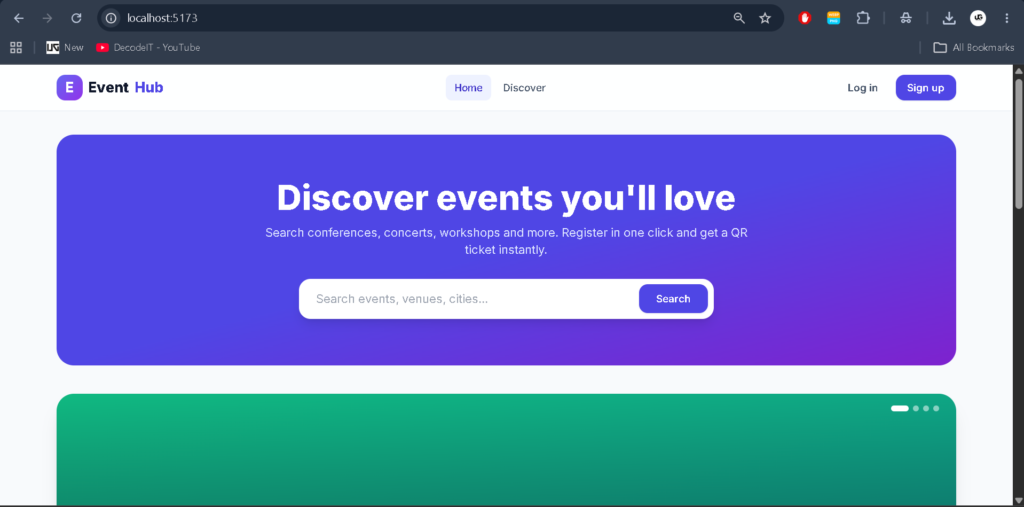Click the scrollbar down arrow
The width and height of the screenshot is (1024, 507).
click(x=1018, y=500)
